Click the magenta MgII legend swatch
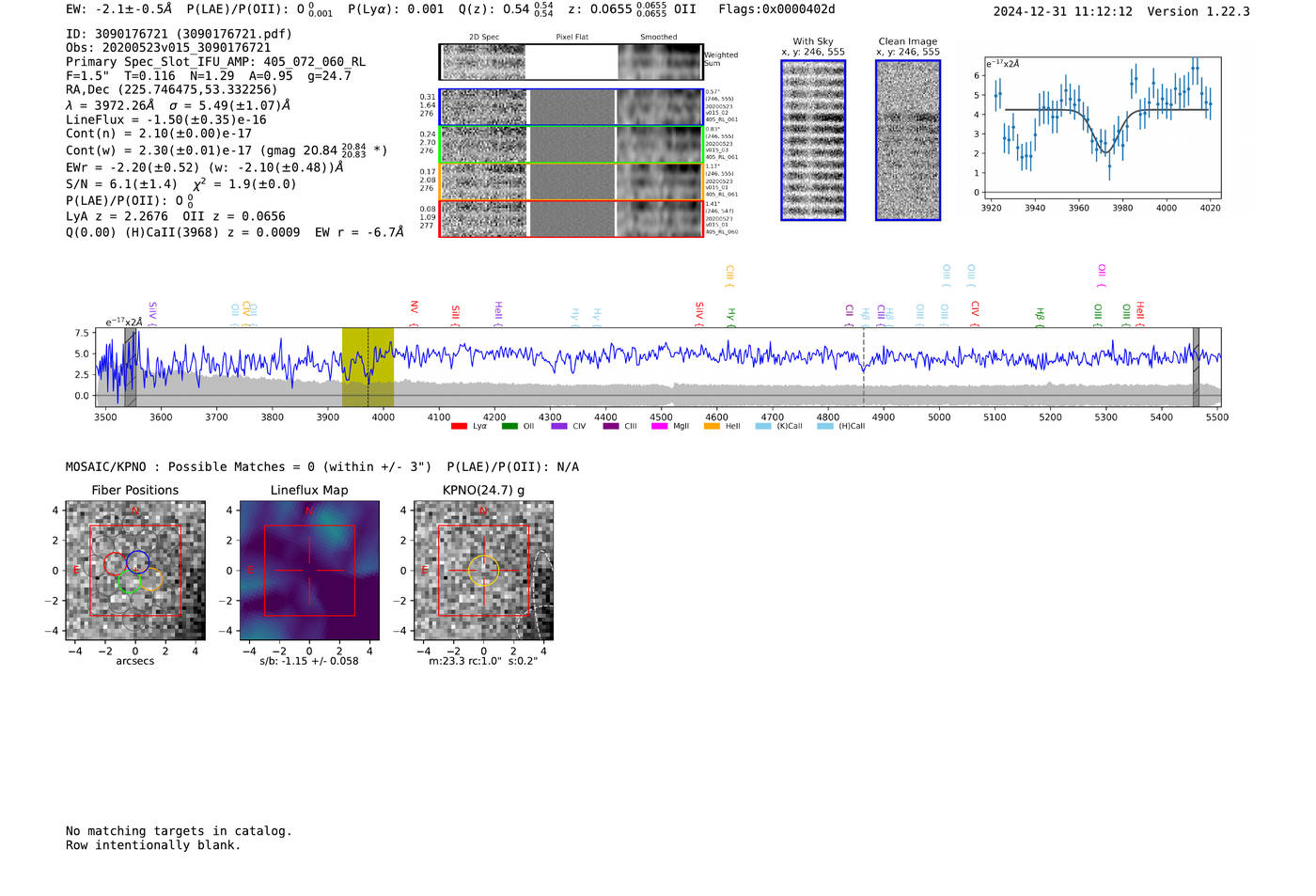This screenshot has width=1316, height=896. tap(659, 427)
